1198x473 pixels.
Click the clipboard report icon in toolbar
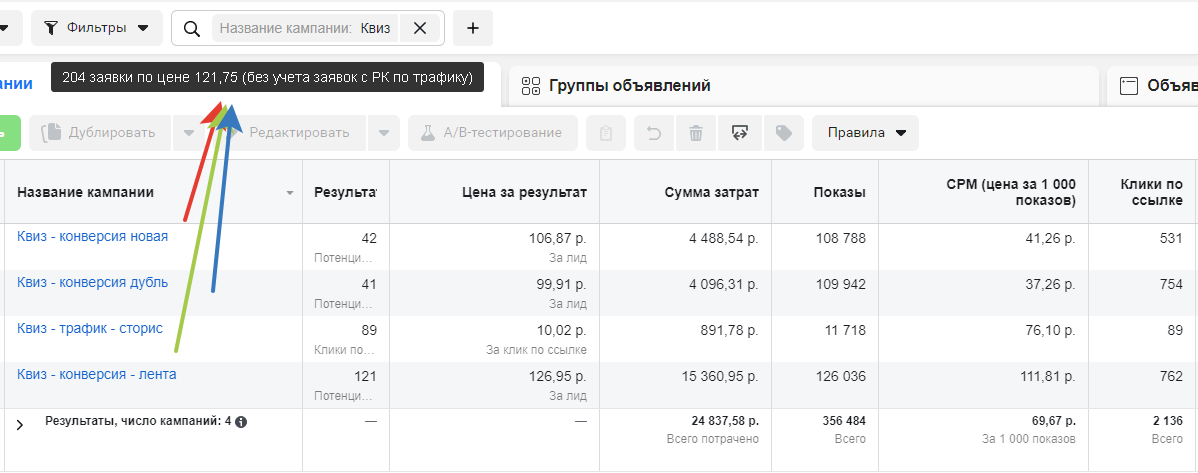coord(606,133)
